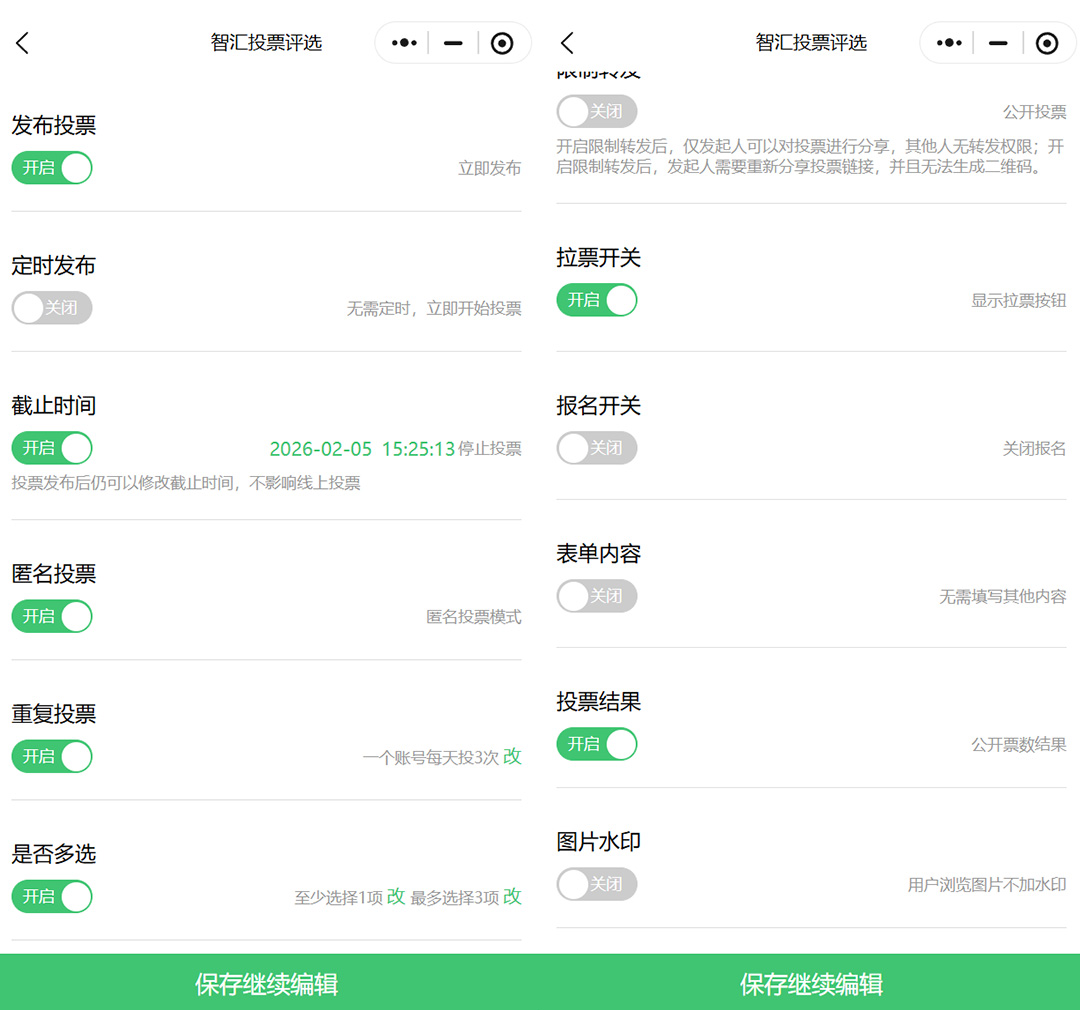This screenshot has width=1080, height=1010.
Task: Close the right panel with the circle icon
Action: (1046, 43)
